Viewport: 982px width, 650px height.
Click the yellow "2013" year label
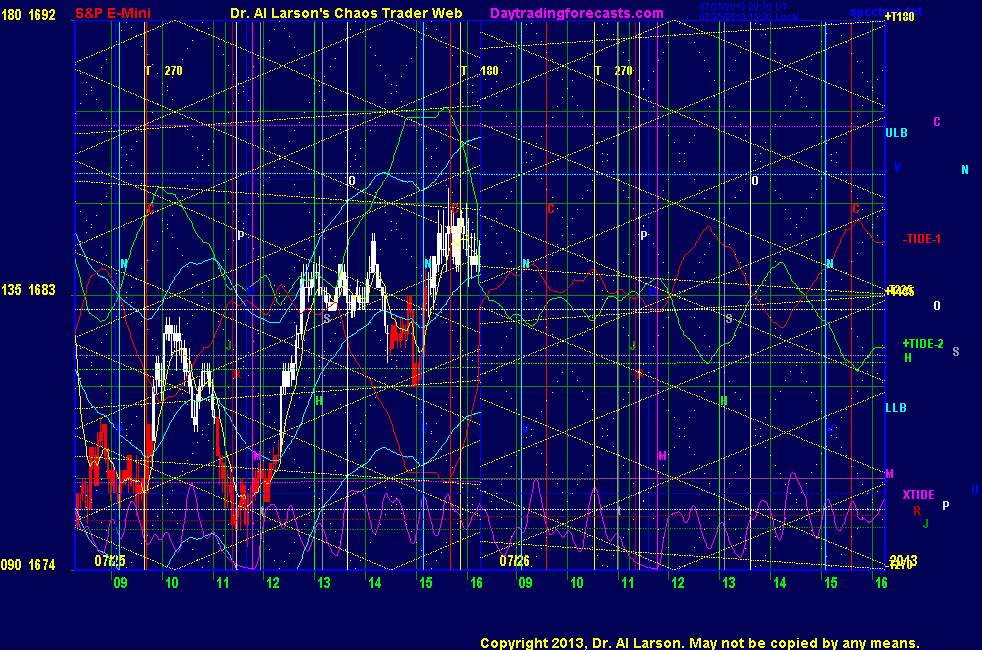(903, 560)
